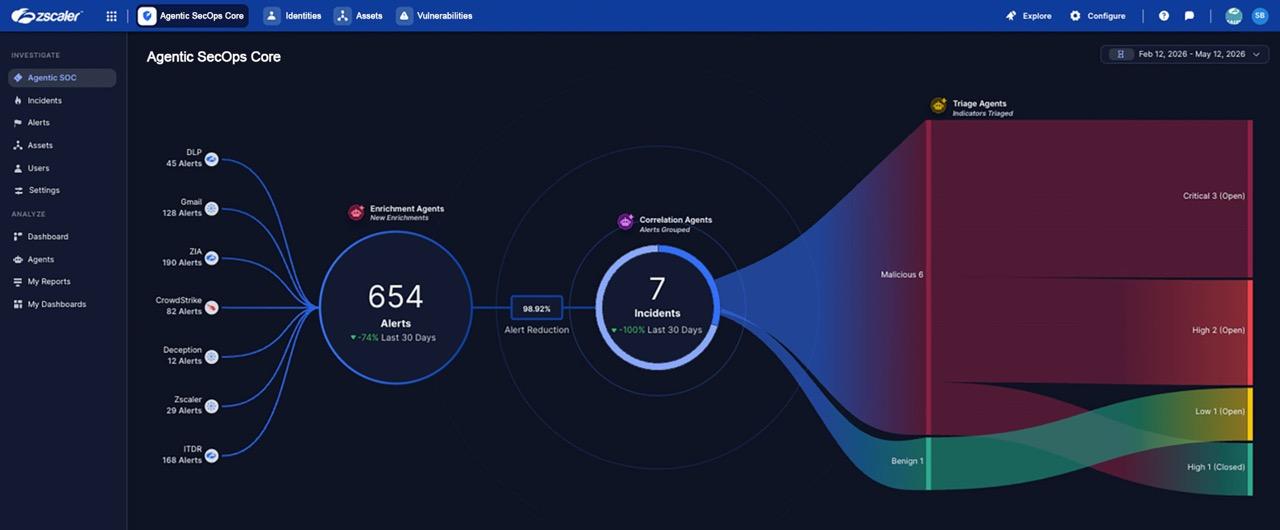Viewport: 1280px width, 530px height.
Task: Click the CrowdStrike source icon
Action: click(212, 307)
